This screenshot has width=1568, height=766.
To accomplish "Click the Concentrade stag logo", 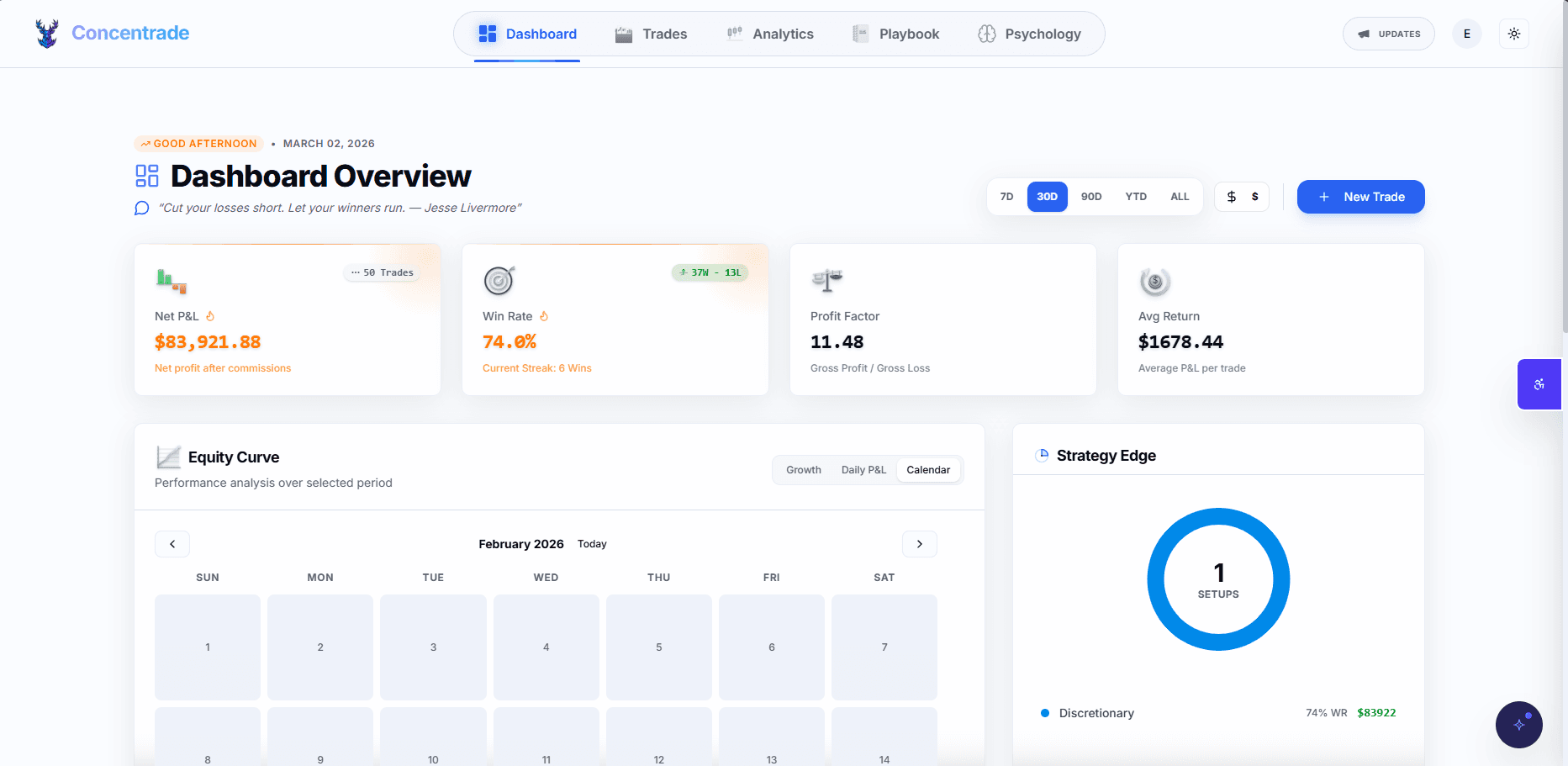I will coord(47,34).
